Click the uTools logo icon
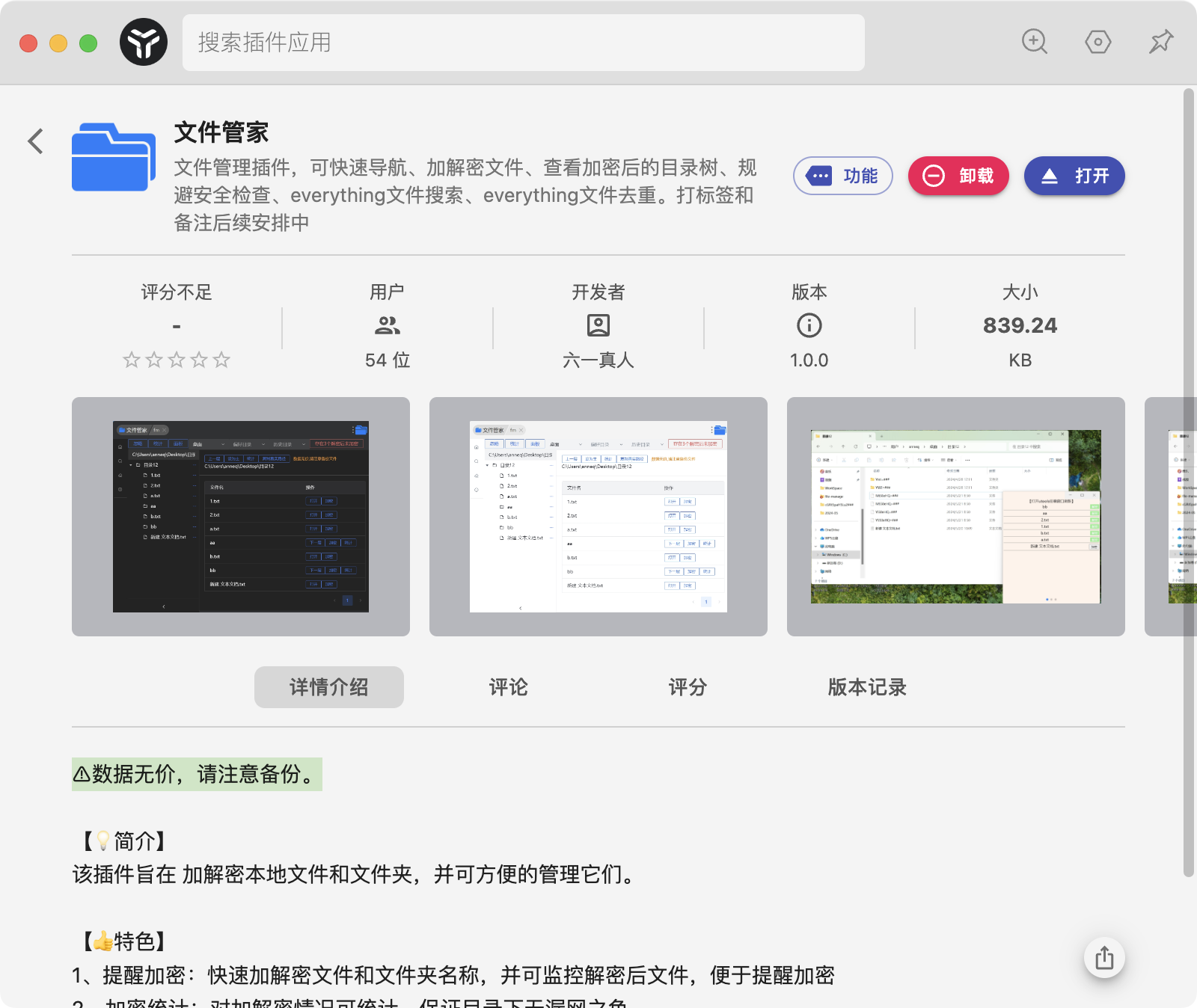Image resolution: width=1197 pixels, height=1008 pixels. tap(144, 42)
